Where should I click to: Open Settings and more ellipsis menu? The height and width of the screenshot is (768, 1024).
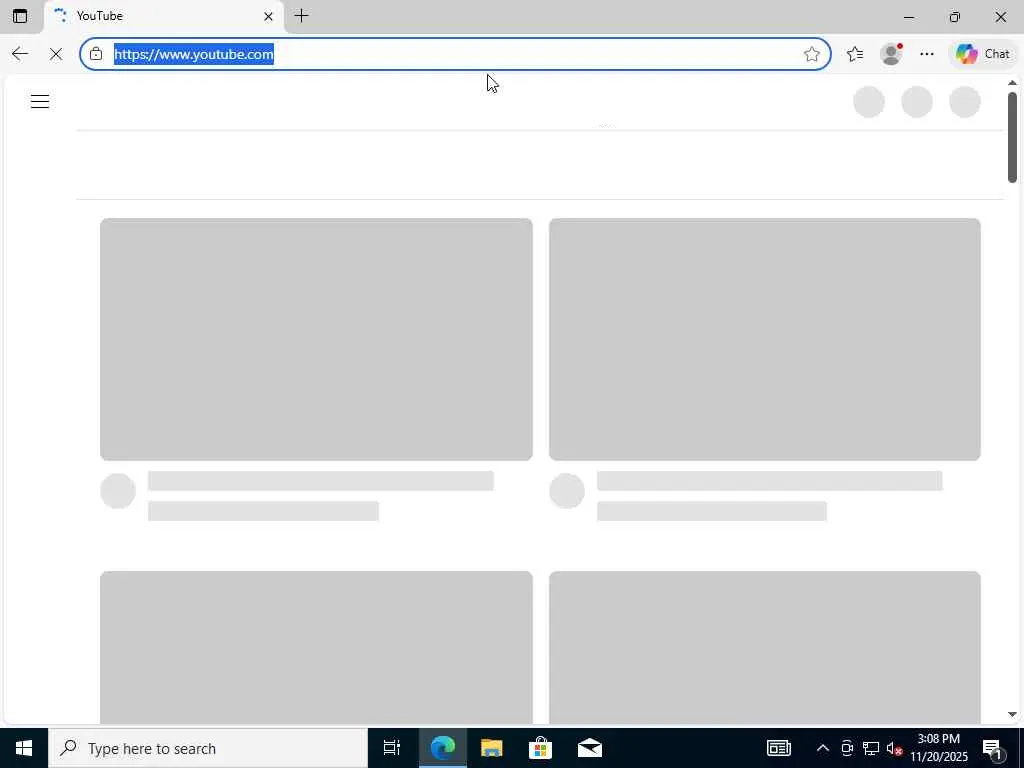(927, 54)
